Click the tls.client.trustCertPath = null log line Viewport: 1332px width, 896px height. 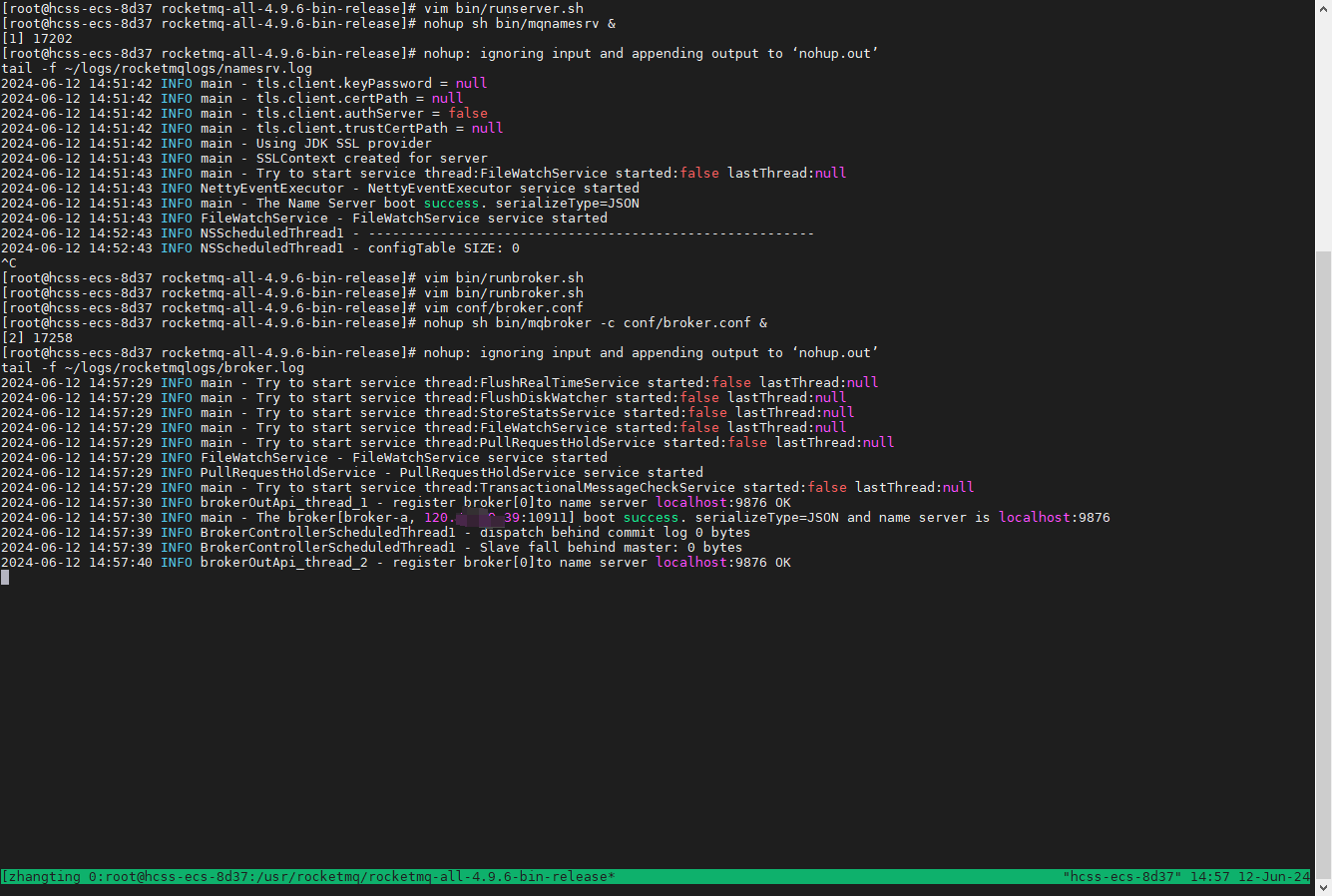tap(252, 129)
